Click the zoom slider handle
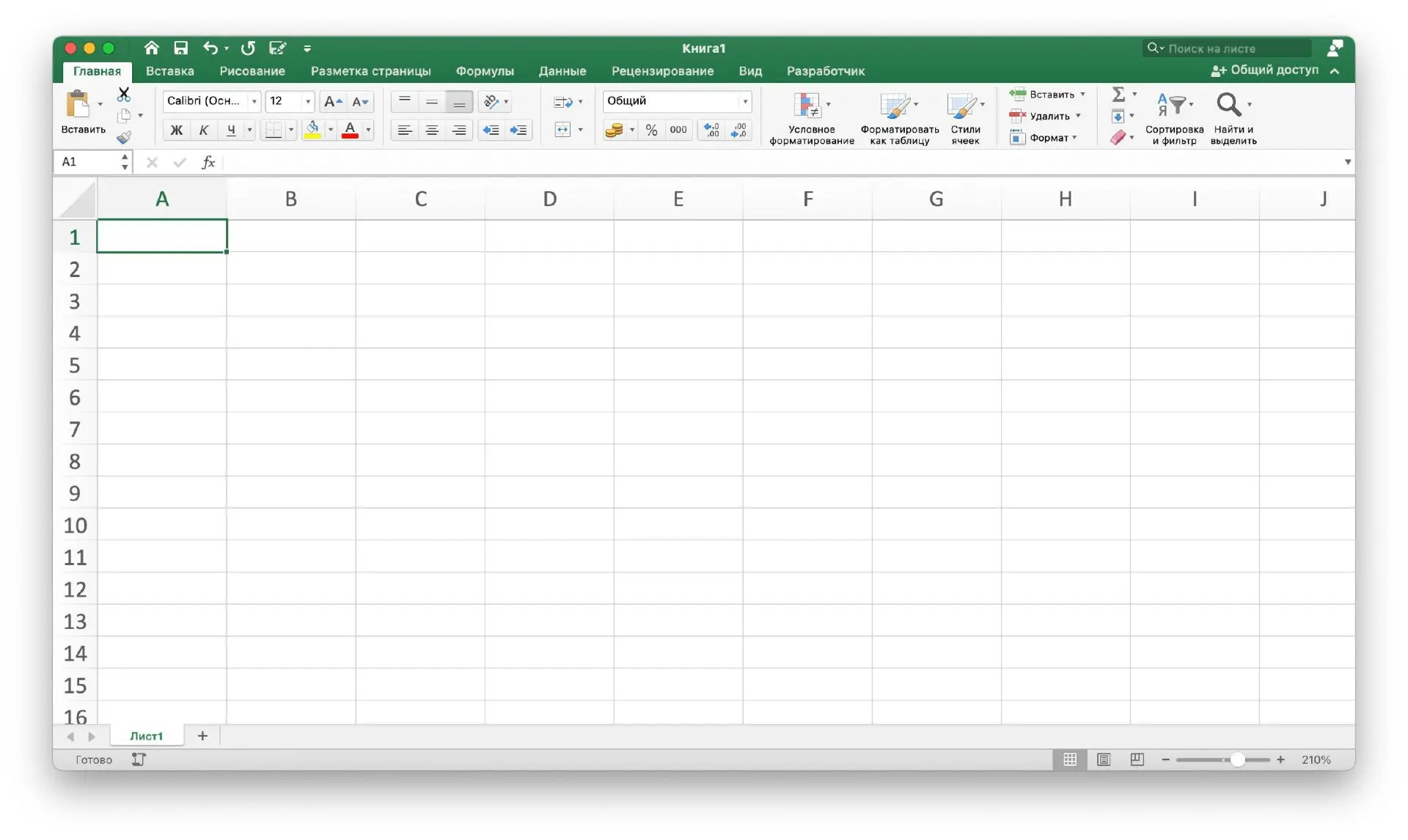This screenshot has height=840, width=1408. point(1237,759)
